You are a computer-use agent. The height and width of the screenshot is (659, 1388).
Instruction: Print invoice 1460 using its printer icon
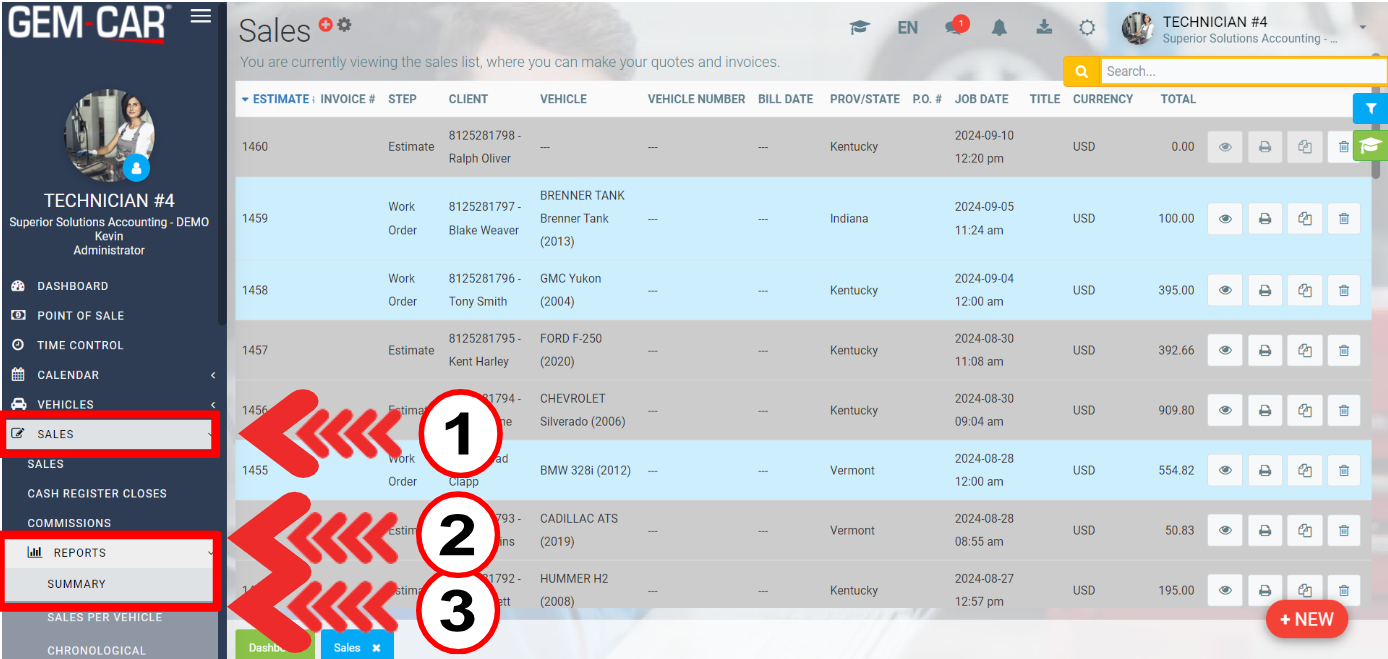[1264, 146]
